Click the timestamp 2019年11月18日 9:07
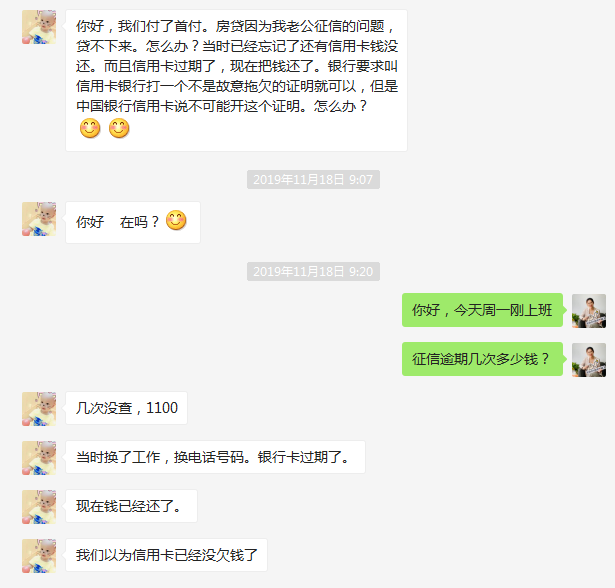Screen dimensions: 615x588 pyautogui.click(x=313, y=179)
